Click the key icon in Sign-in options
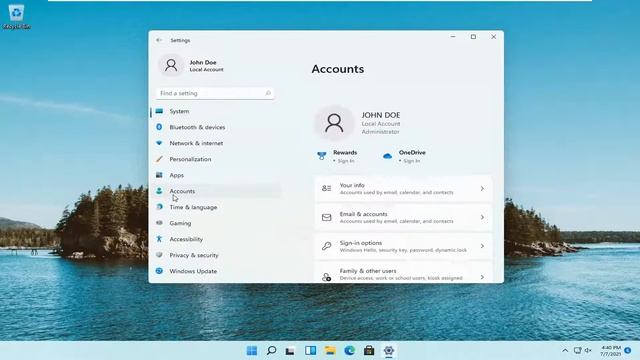 [327, 246]
